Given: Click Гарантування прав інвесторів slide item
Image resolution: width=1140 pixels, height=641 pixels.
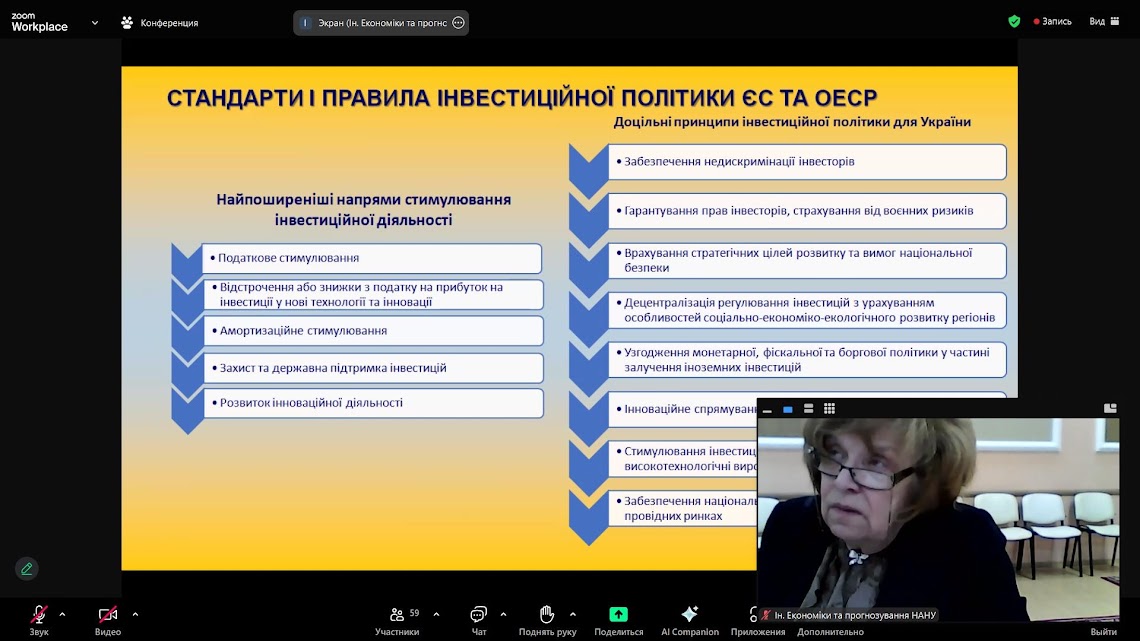Looking at the screenshot, I should 807,211.
